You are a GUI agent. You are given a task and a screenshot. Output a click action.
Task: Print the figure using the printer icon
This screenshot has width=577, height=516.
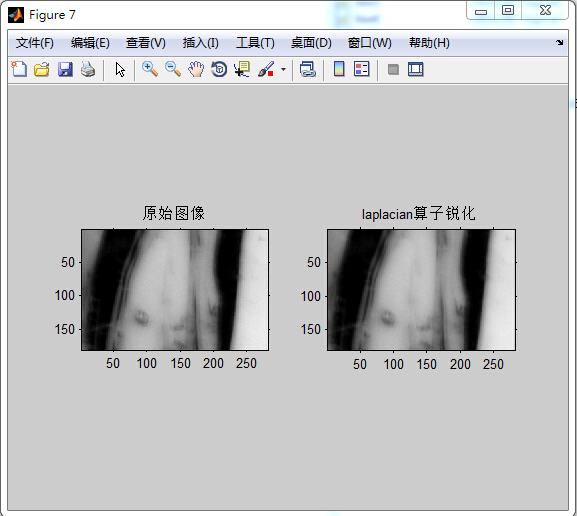[88, 69]
